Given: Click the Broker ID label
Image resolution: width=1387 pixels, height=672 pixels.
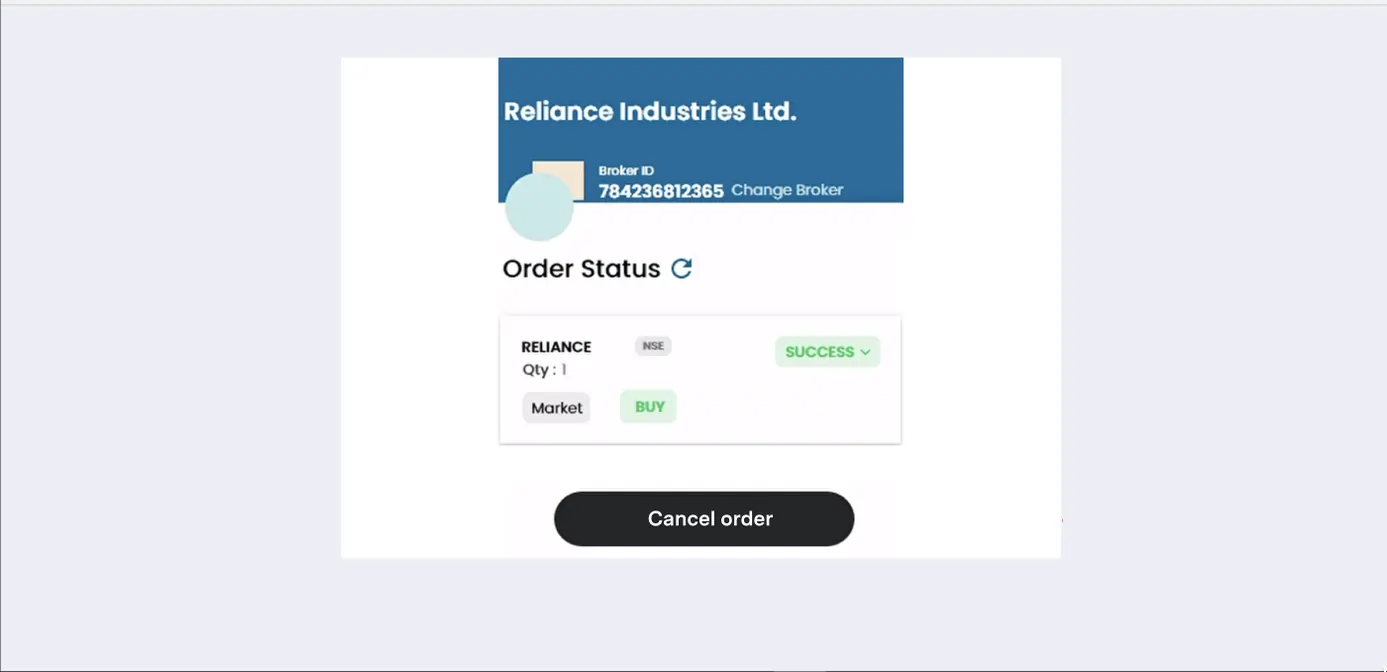Looking at the screenshot, I should pyautogui.click(x=626, y=171).
